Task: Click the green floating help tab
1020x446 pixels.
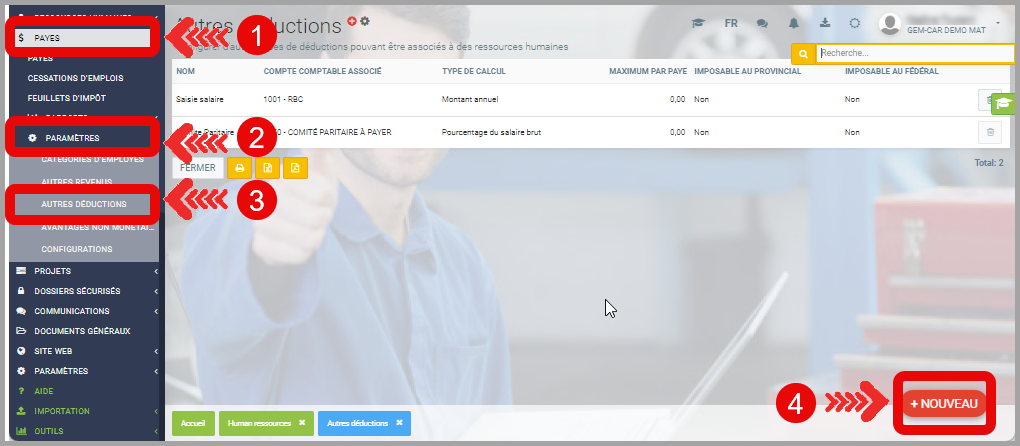Action: click(1003, 103)
